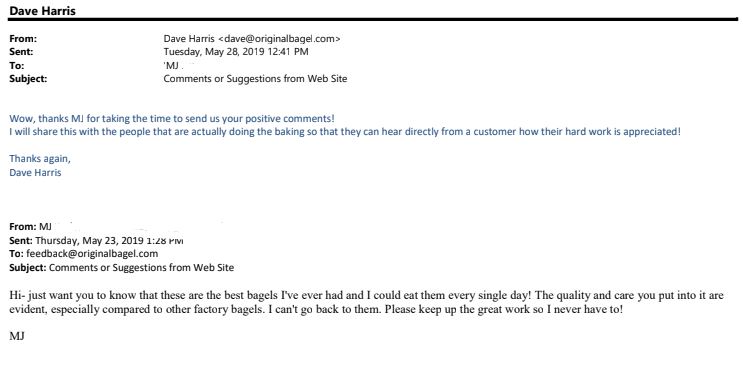Click the "Thanks again," closing line
The width and height of the screenshot is (743, 373).
pyautogui.click(x=40, y=159)
